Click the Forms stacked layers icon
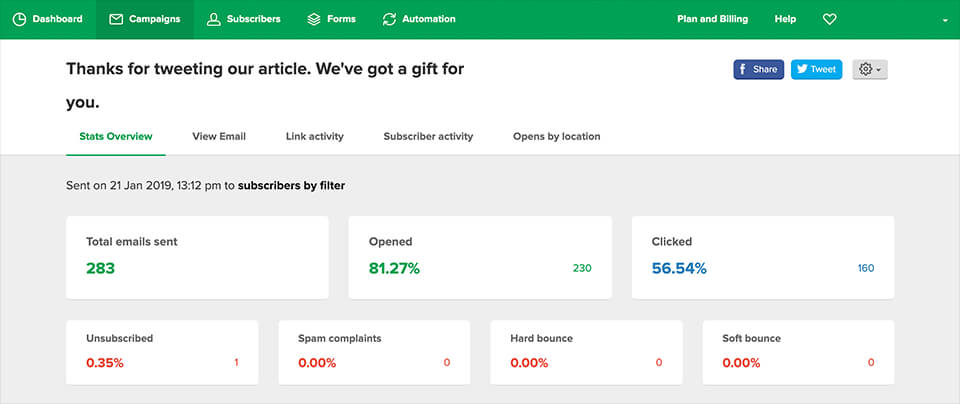The image size is (960, 404). point(314,19)
